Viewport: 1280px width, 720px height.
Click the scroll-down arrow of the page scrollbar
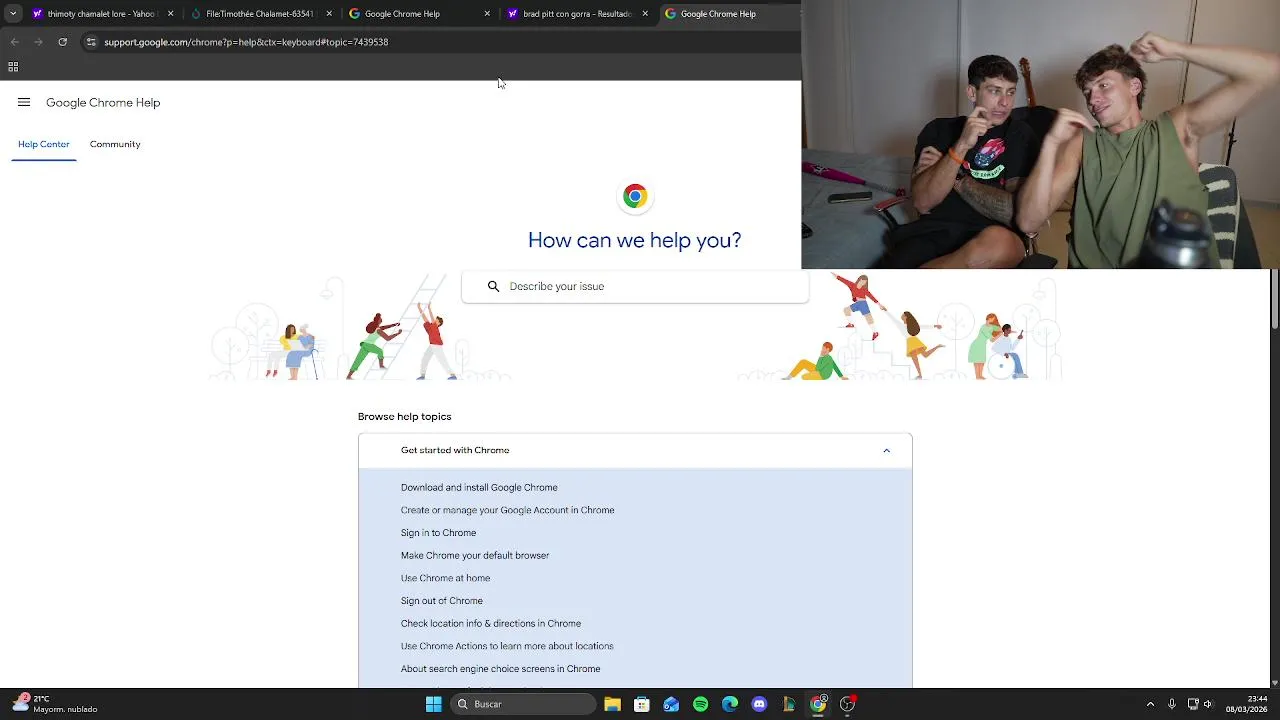tap(1274, 683)
